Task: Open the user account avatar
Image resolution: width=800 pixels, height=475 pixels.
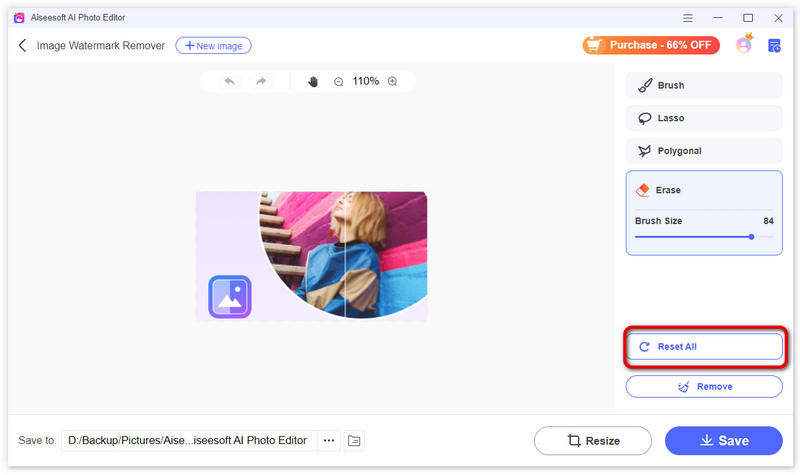Action: tap(744, 45)
